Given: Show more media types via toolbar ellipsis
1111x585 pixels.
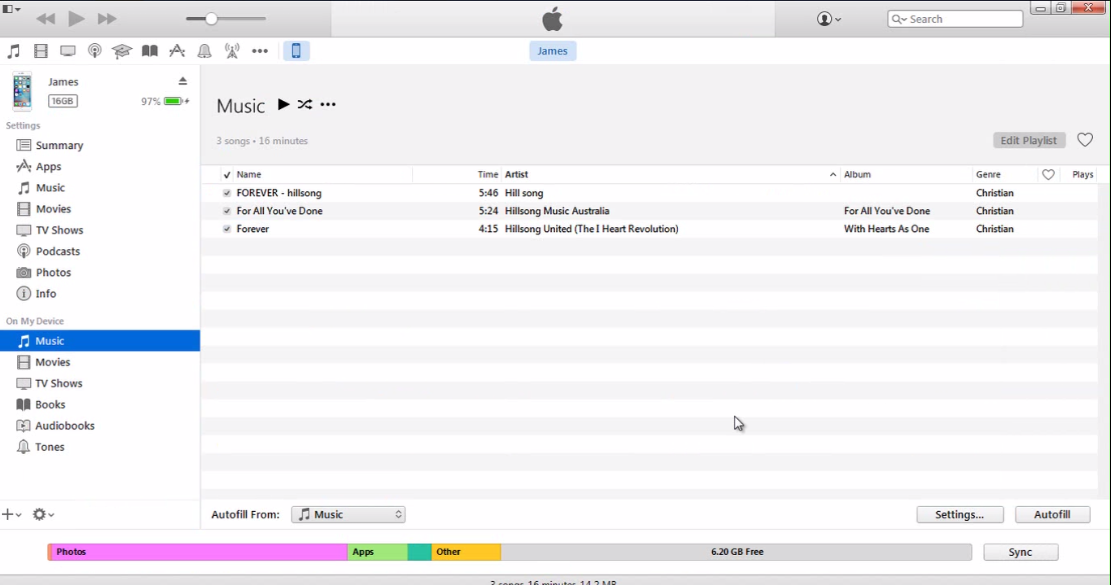Looking at the screenshot, I should click(x=260, y=51).
